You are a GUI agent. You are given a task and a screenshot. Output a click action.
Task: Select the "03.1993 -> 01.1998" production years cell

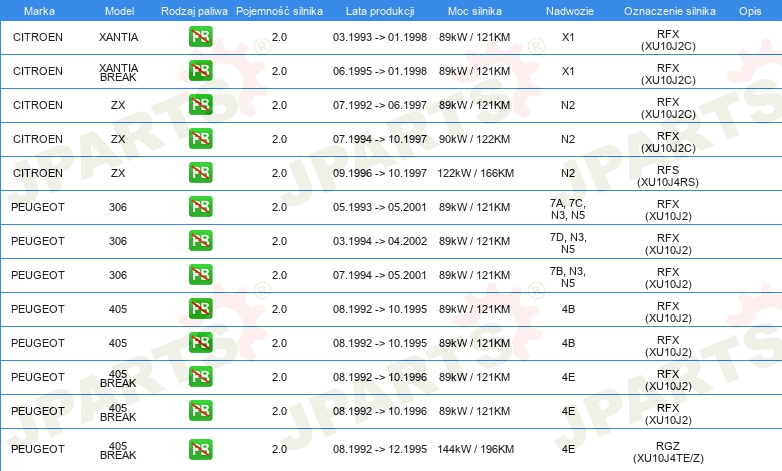(380, 37)
